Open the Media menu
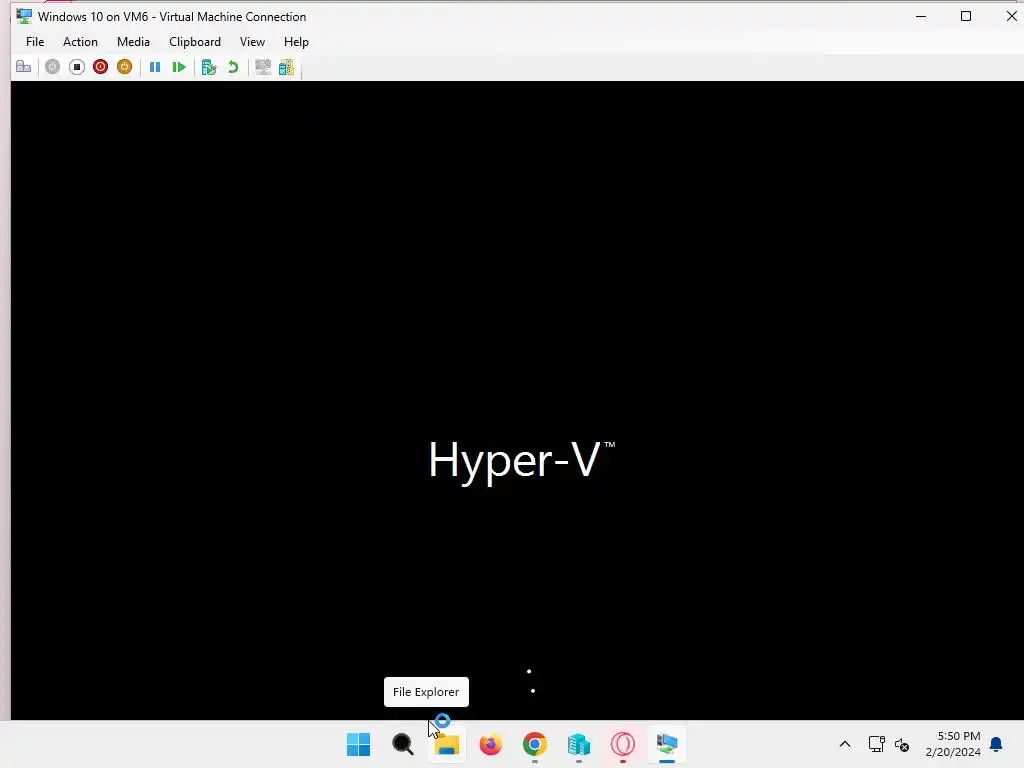Image resolution: width=1024 pixels, height=768 pixels. pos(133,42)
